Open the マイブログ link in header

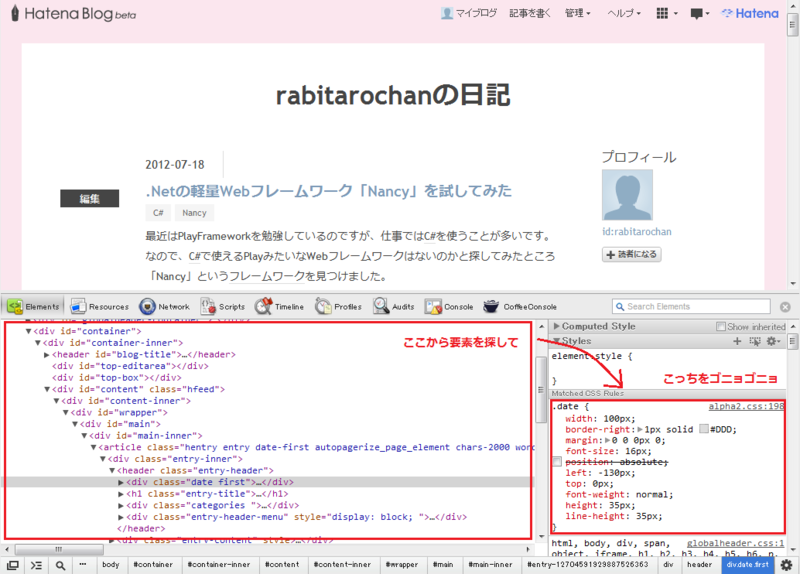(469, 13)
